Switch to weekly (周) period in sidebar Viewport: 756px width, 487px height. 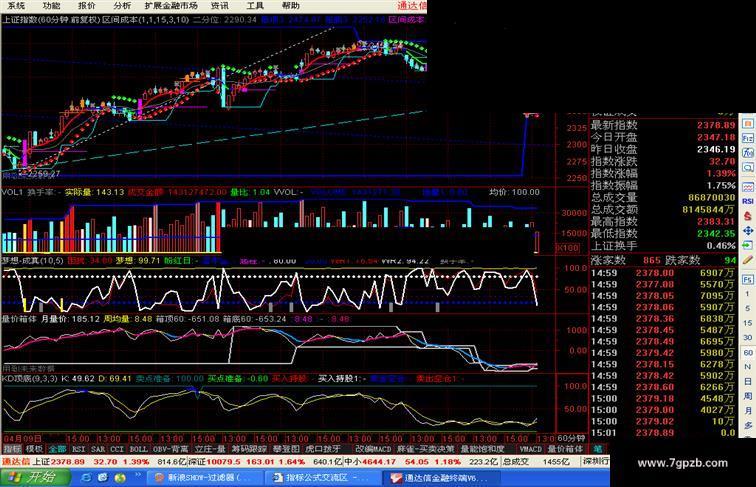point(748,396)
